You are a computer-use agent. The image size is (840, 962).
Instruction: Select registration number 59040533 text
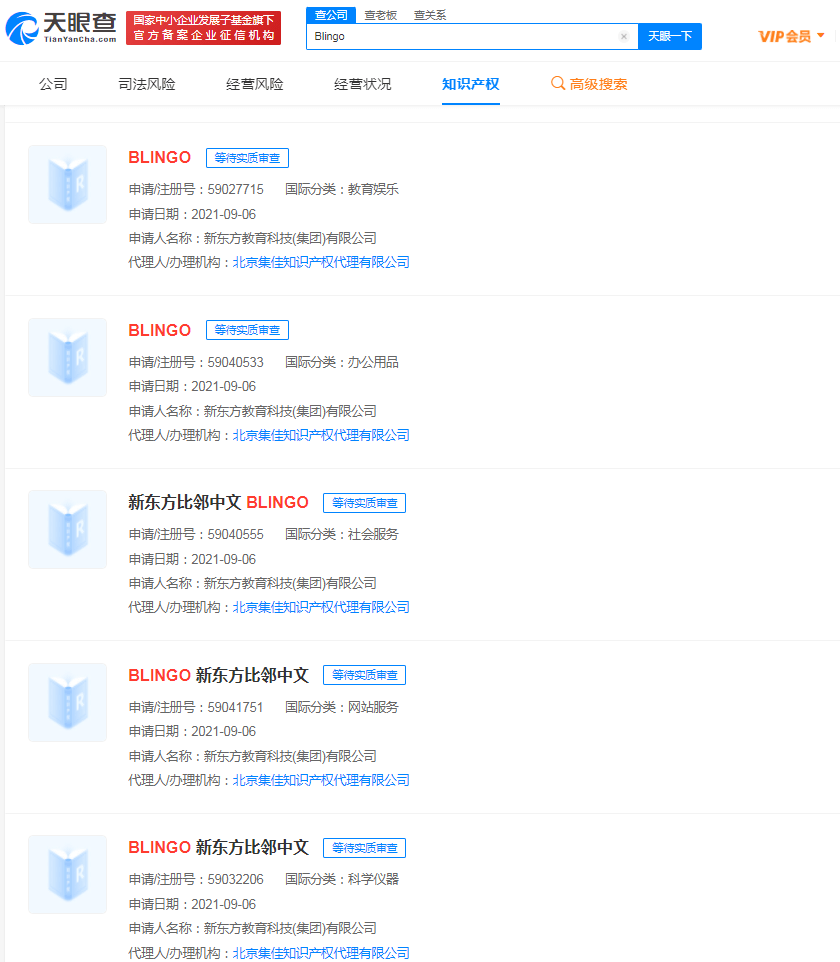coord(236,363)
